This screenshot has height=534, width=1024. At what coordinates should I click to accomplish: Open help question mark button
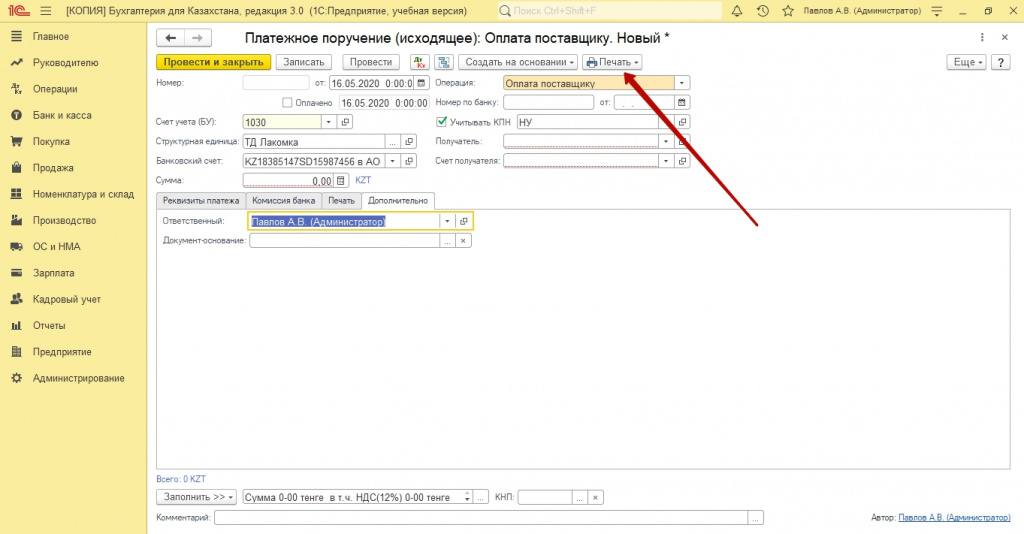click(1000, 62)
